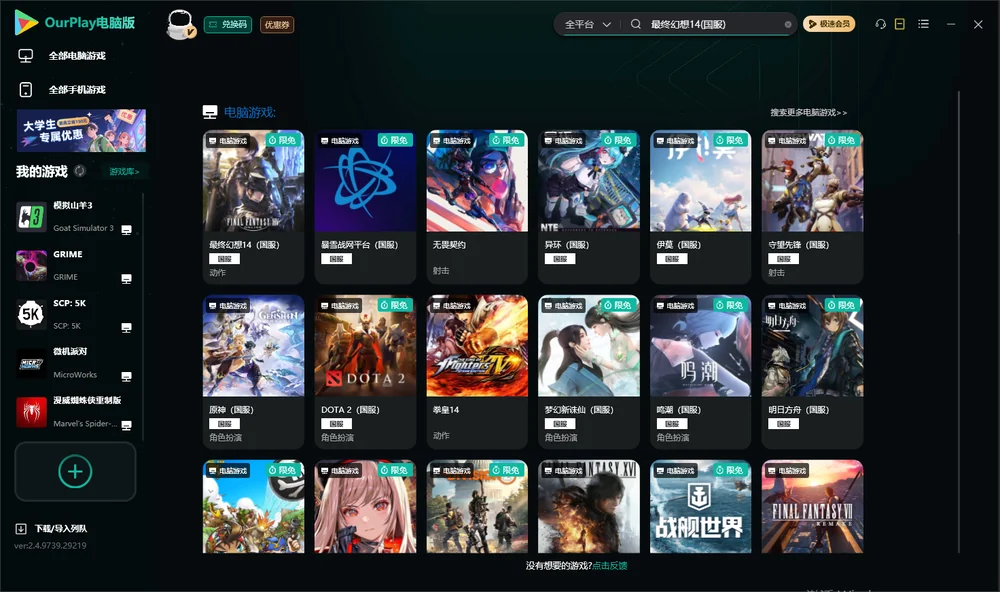The width and height of the screenshot is (1000, 592).
Task: Click the magnifier search icon
Action: pyautogui.click(x=636, y=24)
